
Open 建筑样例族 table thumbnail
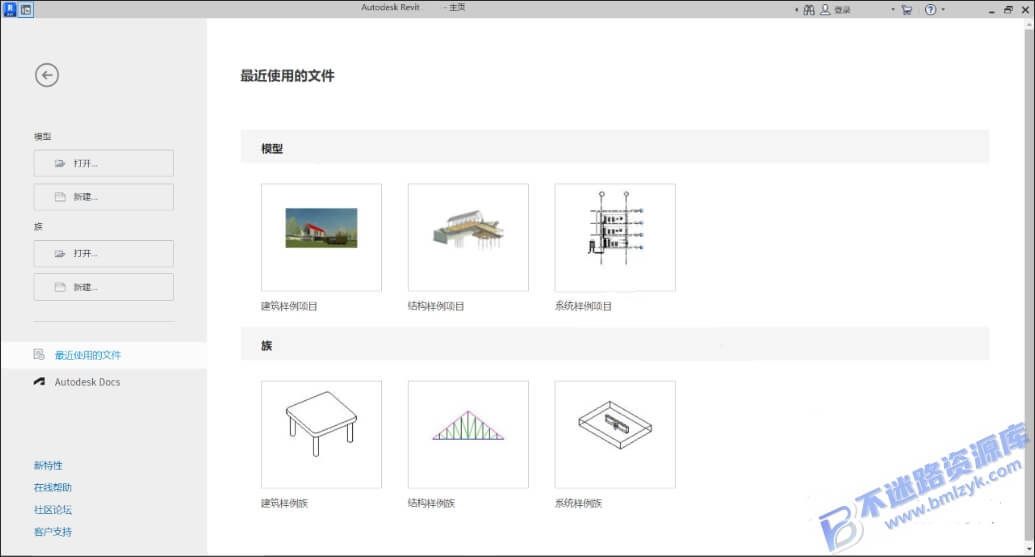click(321, 434)
